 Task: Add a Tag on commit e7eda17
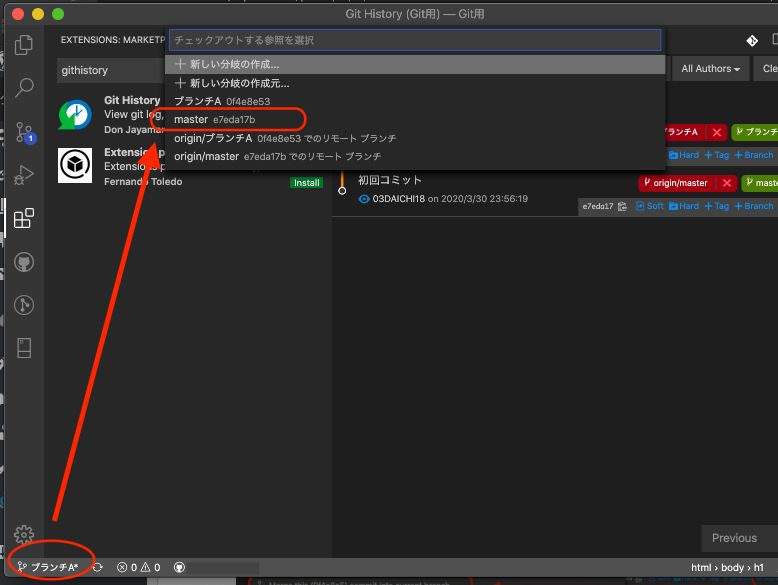click(x=717, y=206)
